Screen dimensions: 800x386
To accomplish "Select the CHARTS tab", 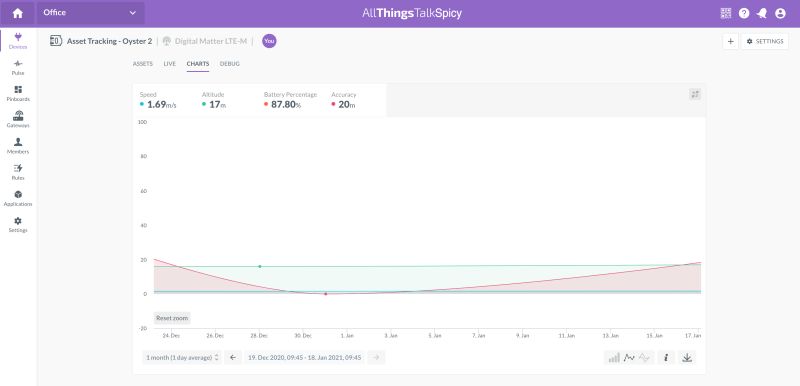I will pyautogui.click(x=198, y=64).
